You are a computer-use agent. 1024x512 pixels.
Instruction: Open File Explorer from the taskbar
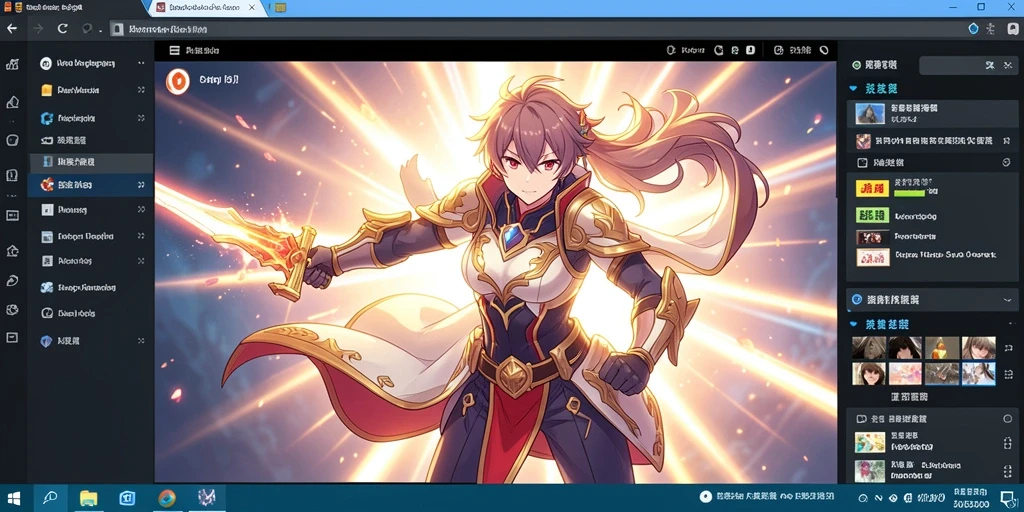88,498
